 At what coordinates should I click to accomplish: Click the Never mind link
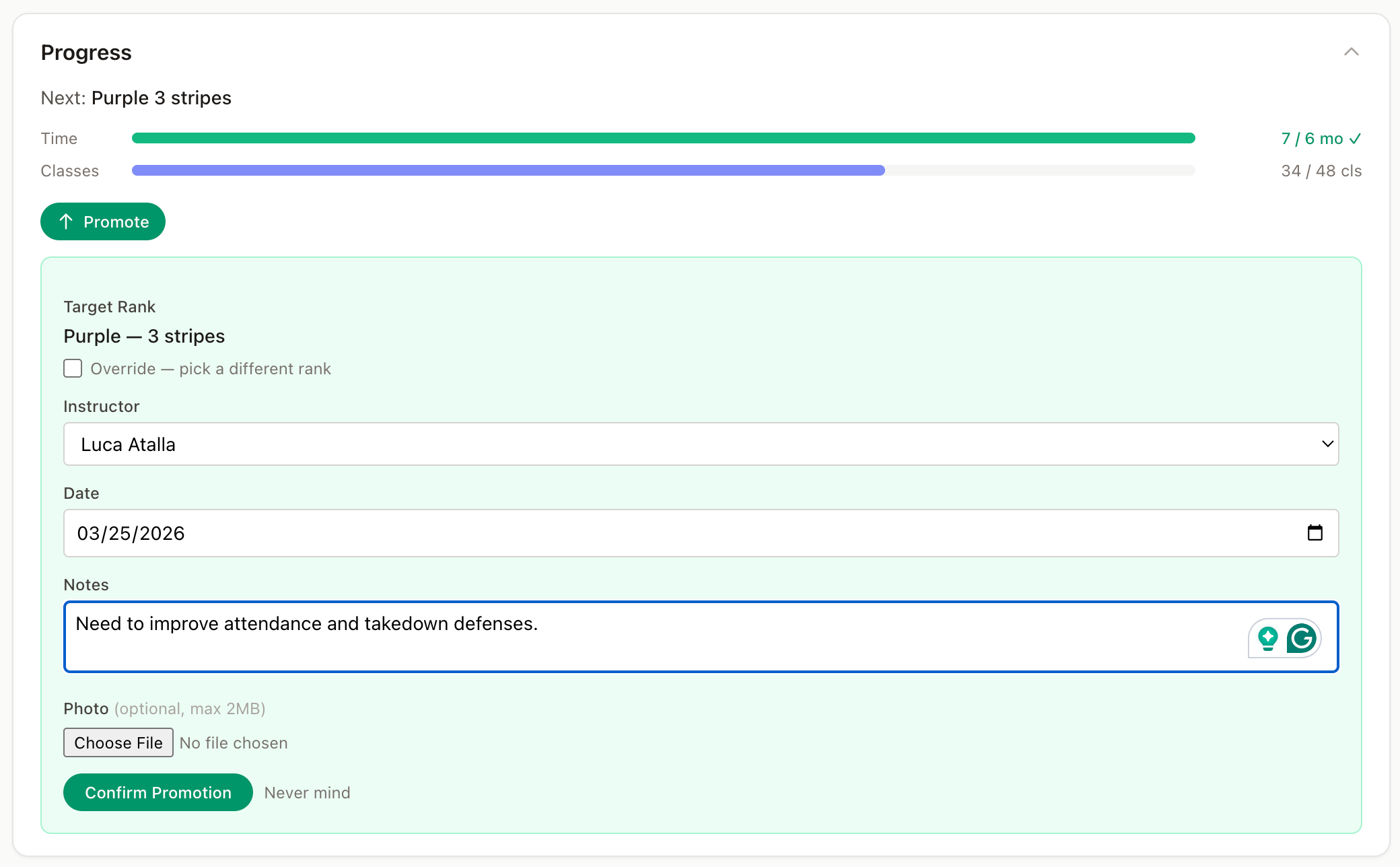pos(307,792)
